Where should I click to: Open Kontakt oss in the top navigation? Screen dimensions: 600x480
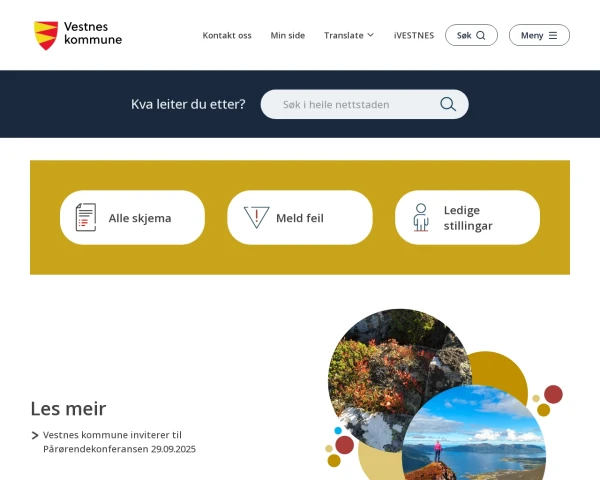pos(227,35)
